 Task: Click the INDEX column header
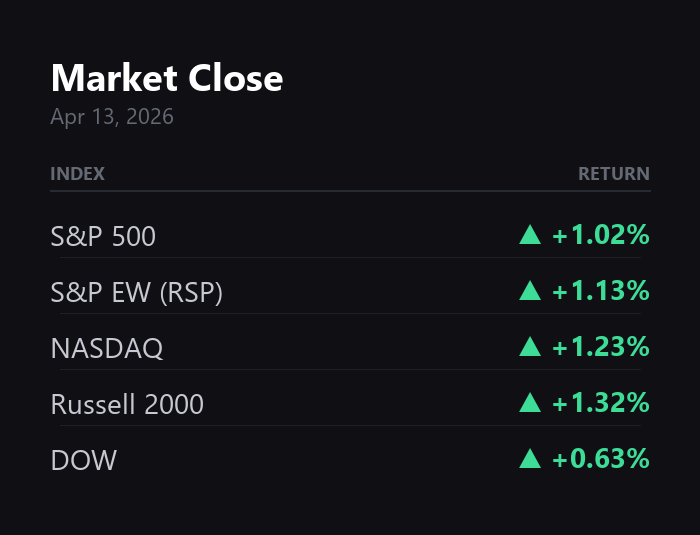click(x=77, y=173)
